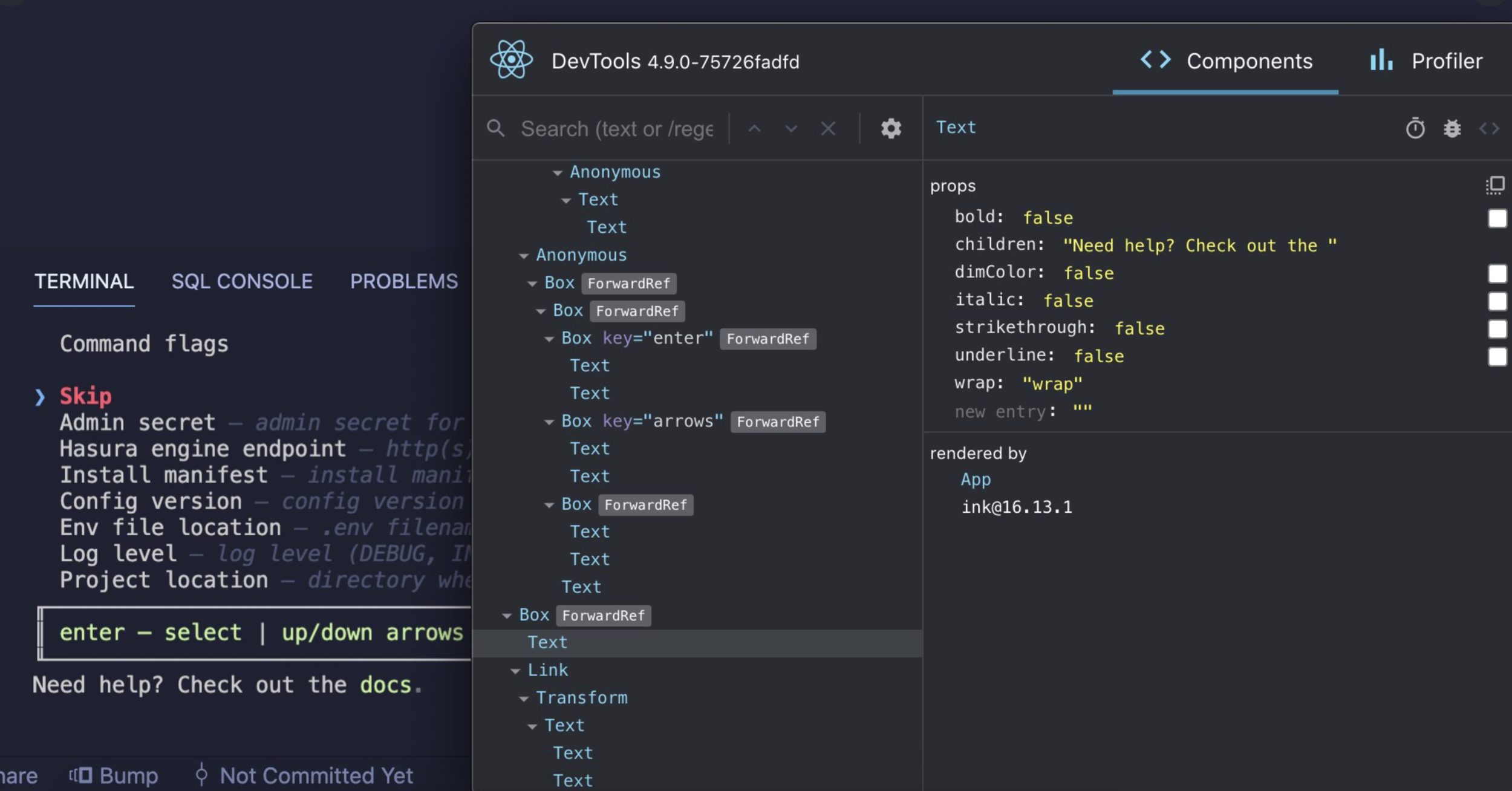Go to previous search result arrow
1512x791 pixels.
pyautogui.click(x=754, y=128)
